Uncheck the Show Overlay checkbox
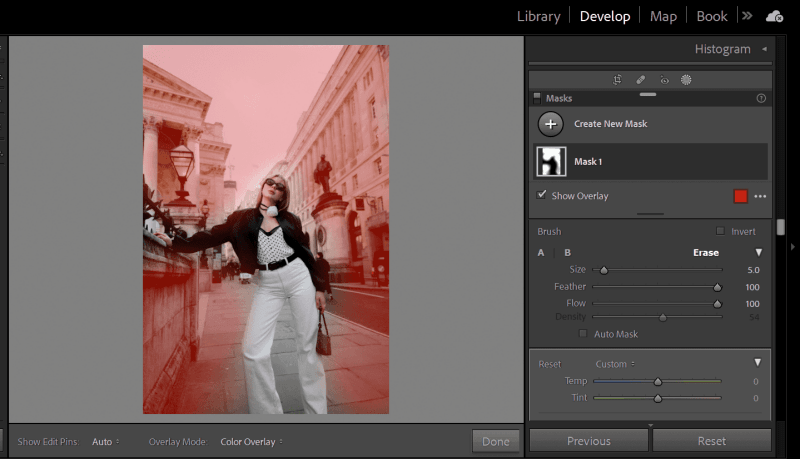Image resolution: width=800 pixels, height=459 pixels. pos(542,195)
